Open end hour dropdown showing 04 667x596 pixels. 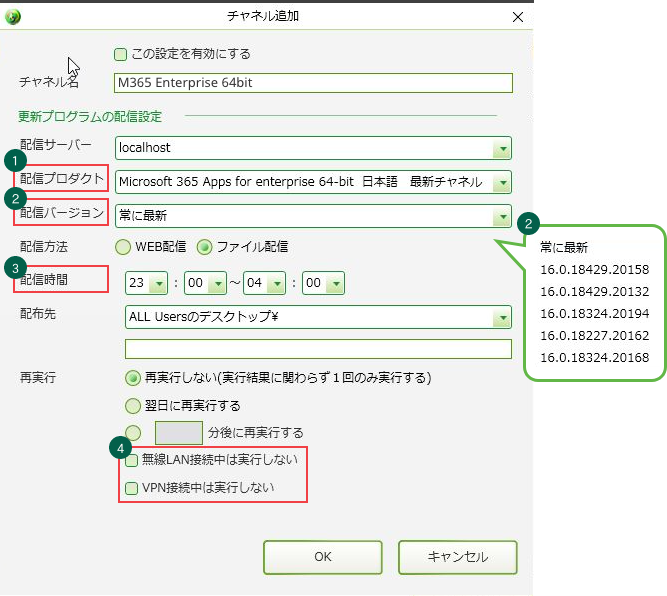point(264,283)
